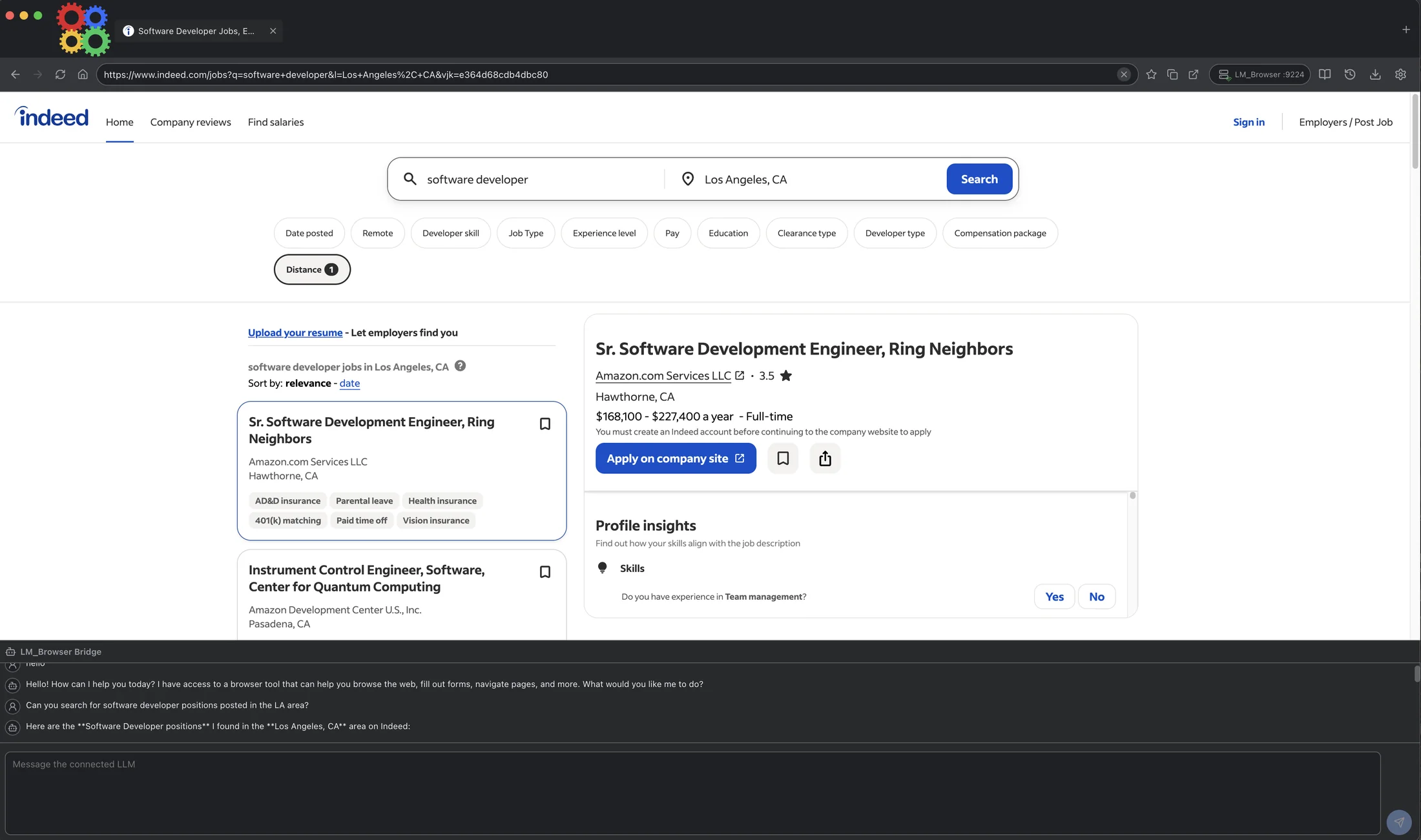1421x840 pixels.
Task: Close the Software Developer Jobs tab
Action: pos(273,31)
